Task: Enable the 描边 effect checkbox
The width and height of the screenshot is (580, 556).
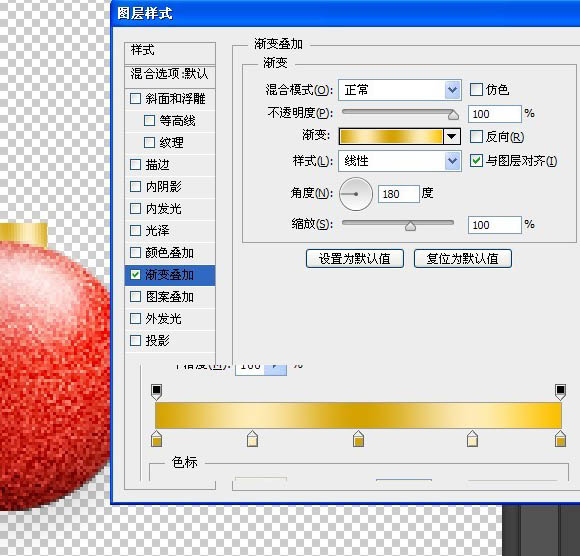Action: (x=135, y=165)
